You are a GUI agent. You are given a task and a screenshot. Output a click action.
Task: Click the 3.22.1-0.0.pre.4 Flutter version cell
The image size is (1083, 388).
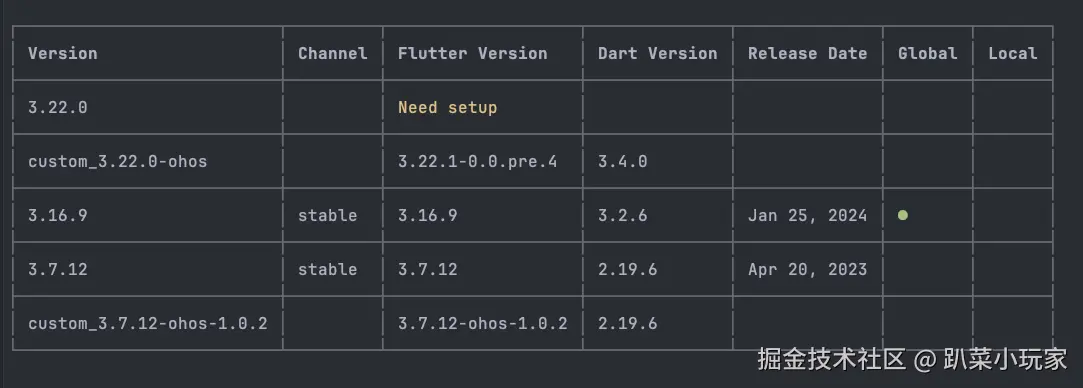click(x=477, y=162)
